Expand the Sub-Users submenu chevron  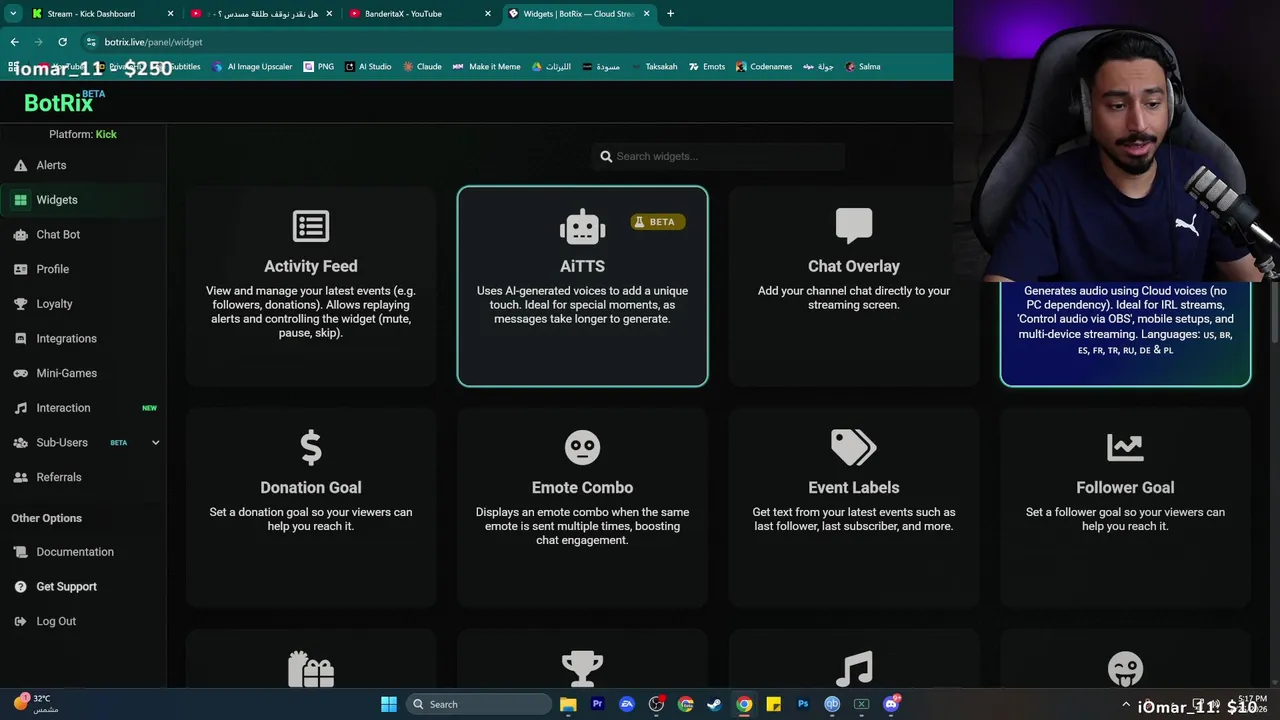coord(155,442)
